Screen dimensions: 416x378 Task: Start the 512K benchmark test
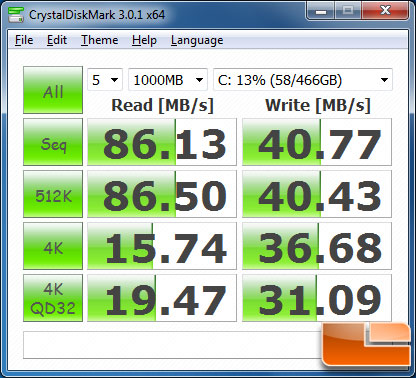53,194
